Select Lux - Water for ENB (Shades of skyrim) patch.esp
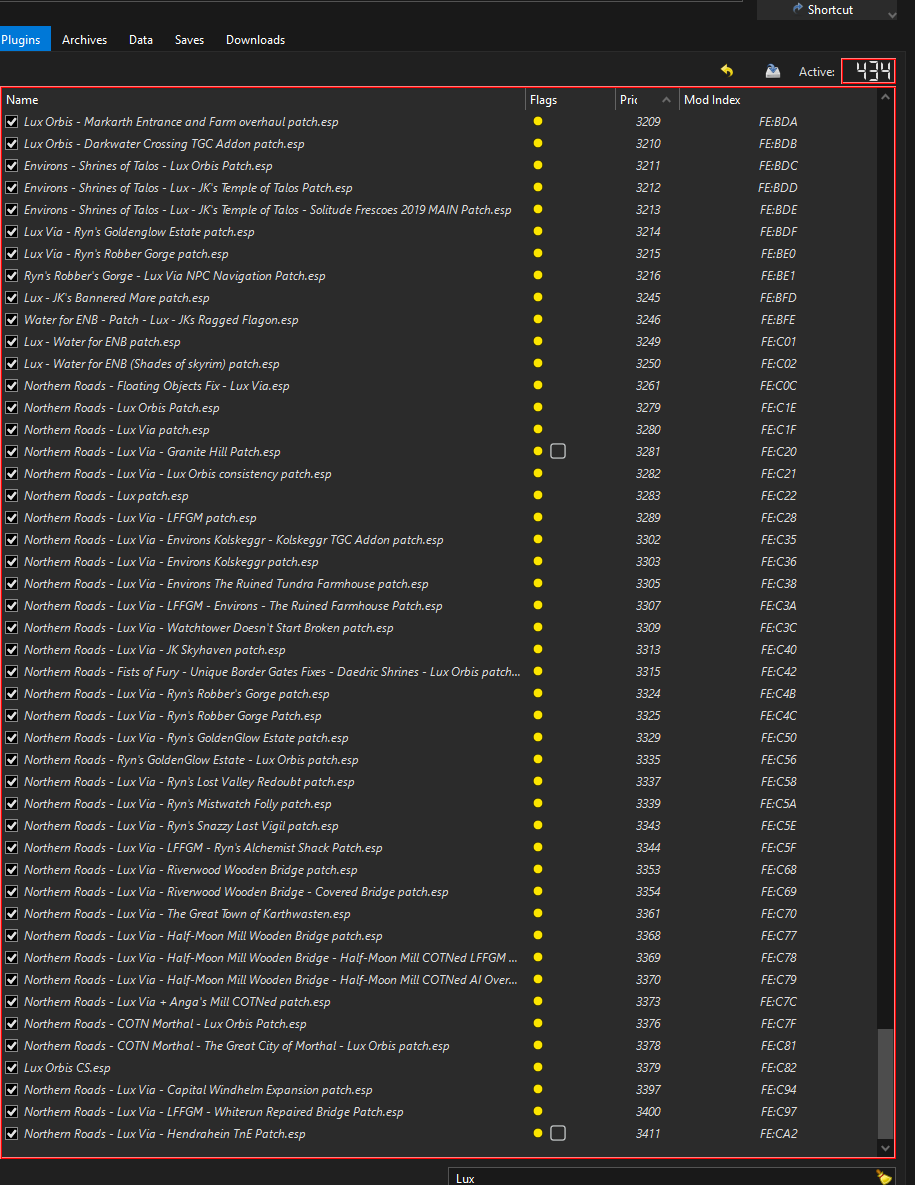The width and height of the screenshot is (915, 1185). click(x=151, y=364)
